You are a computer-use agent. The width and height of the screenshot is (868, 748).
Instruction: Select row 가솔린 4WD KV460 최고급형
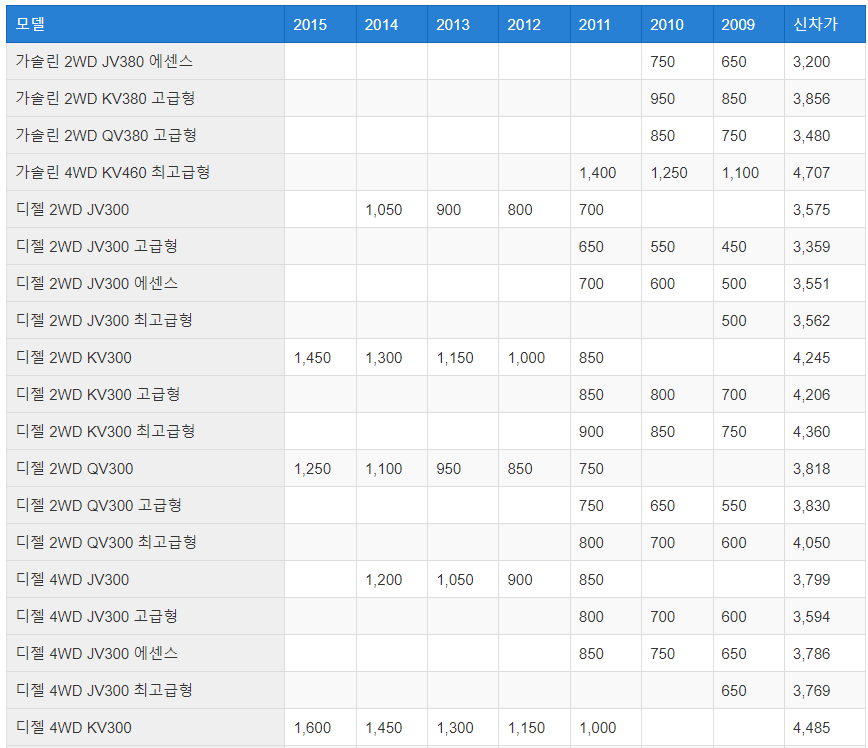tap(436, 173)
